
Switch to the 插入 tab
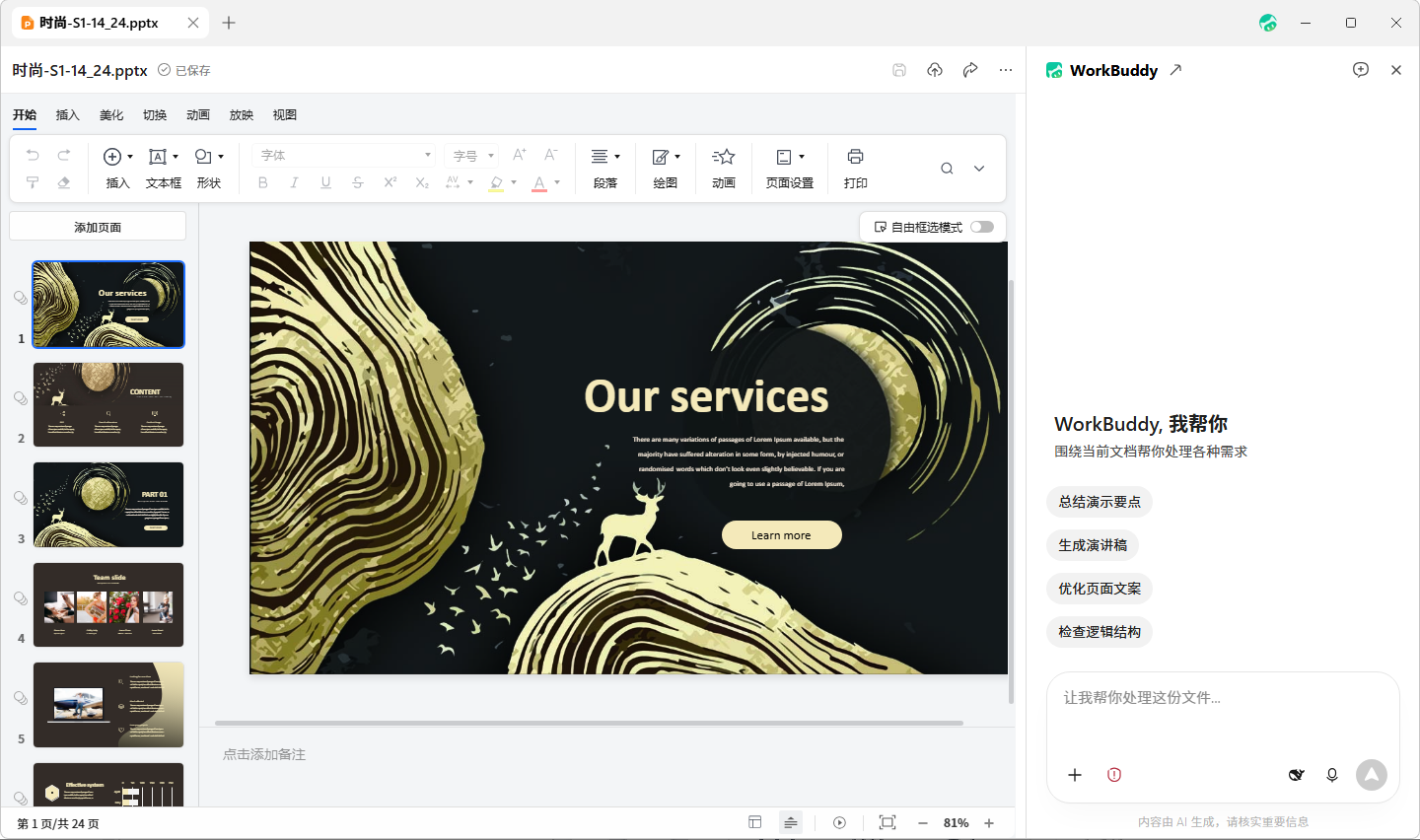(67, 115)
